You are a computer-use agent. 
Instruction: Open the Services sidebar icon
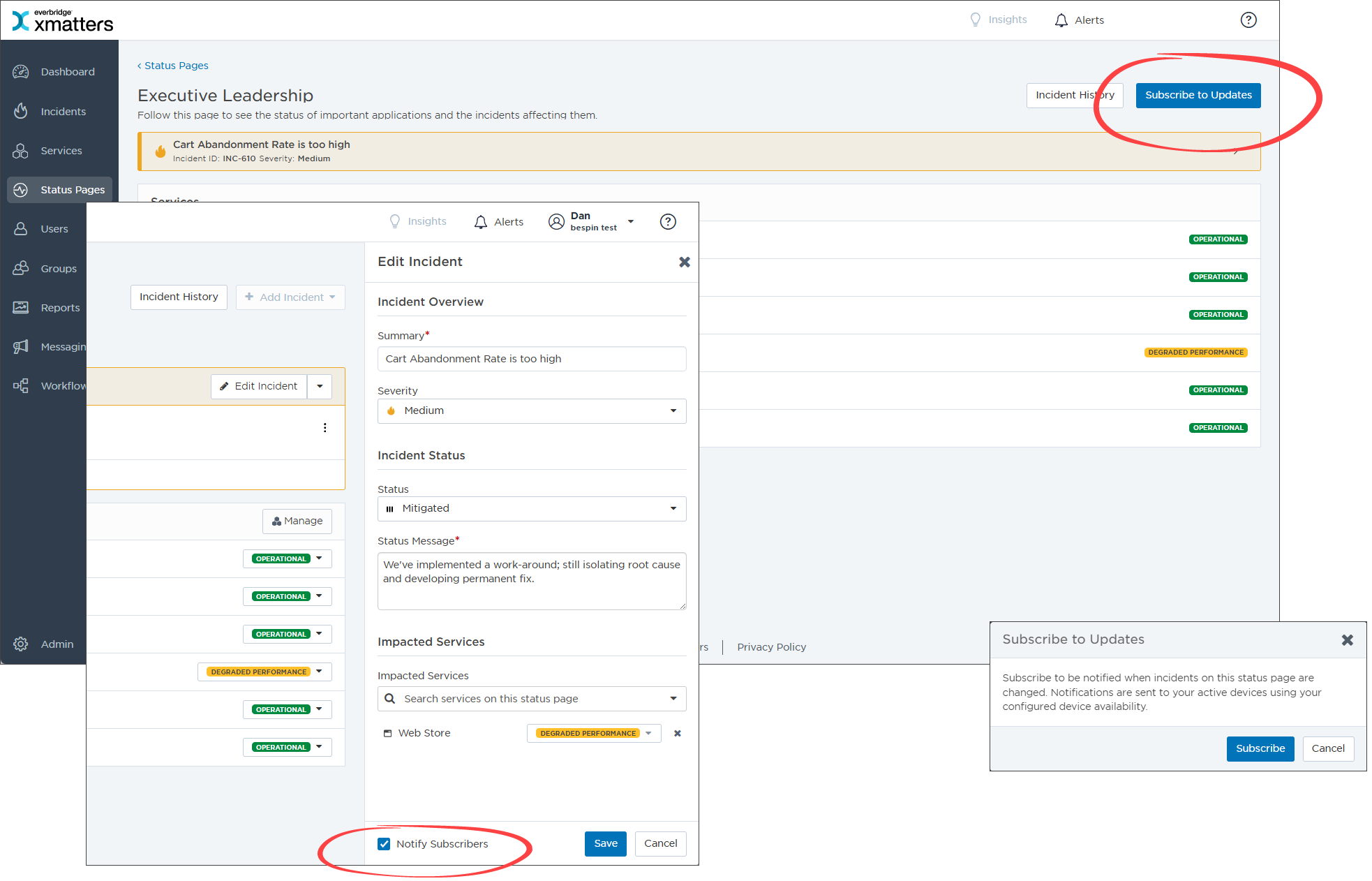(x=21, y=151)
